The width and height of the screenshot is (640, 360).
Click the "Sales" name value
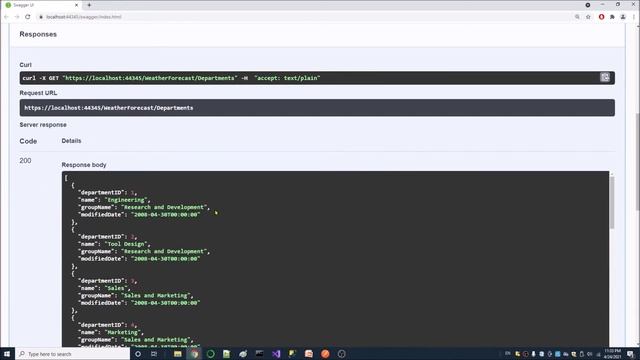(x=116, y=288)
